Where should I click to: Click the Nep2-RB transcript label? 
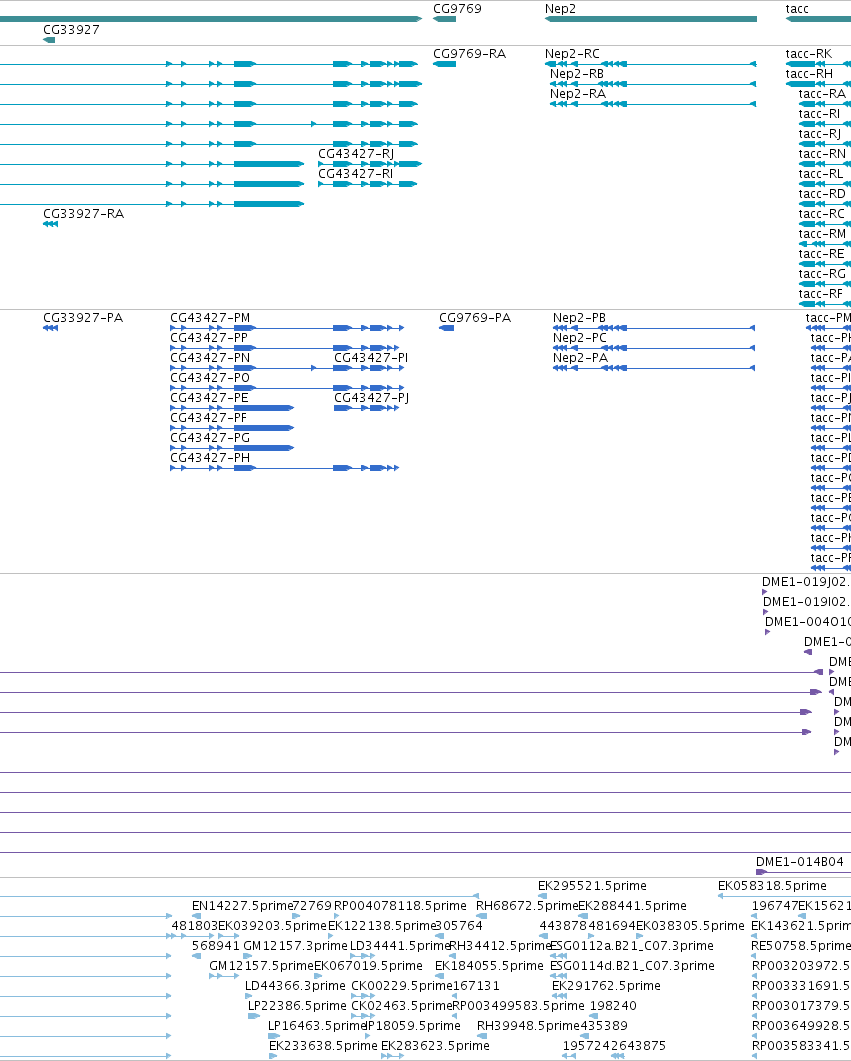(577, 74)
